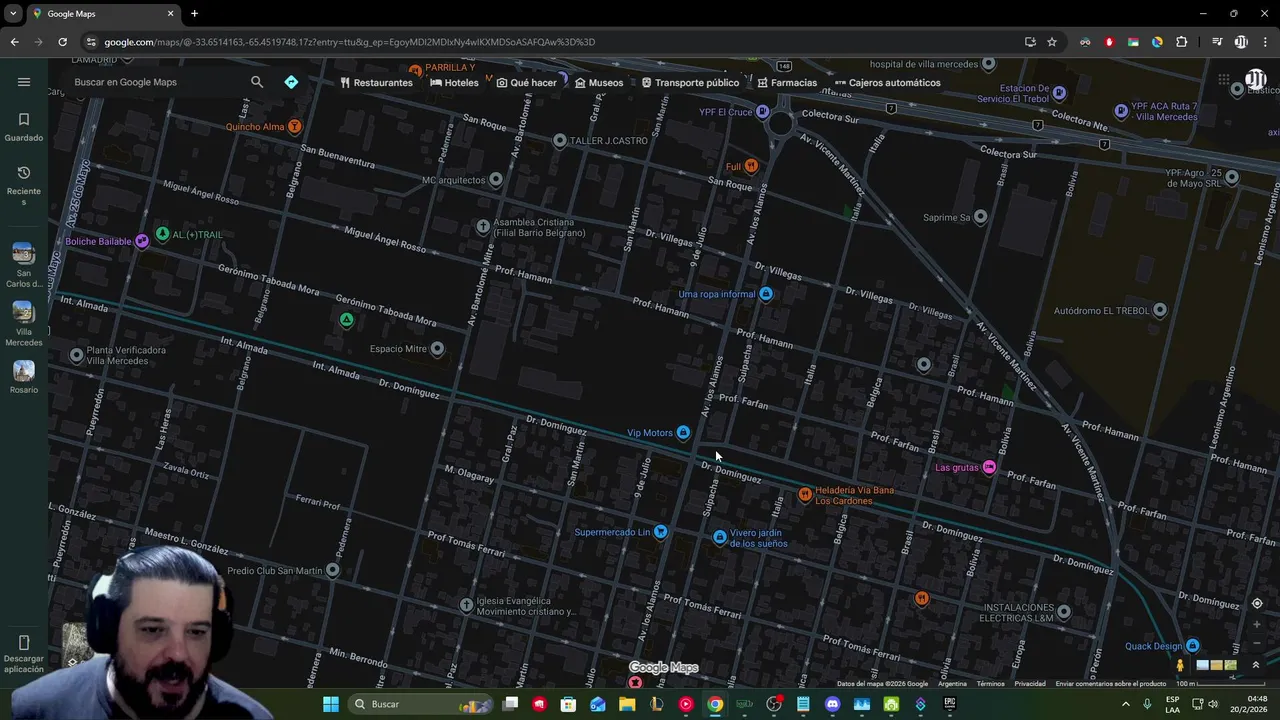Open the tab search dropdown arrow
This screenshot has height=720, width=1280.
(13, 14)
